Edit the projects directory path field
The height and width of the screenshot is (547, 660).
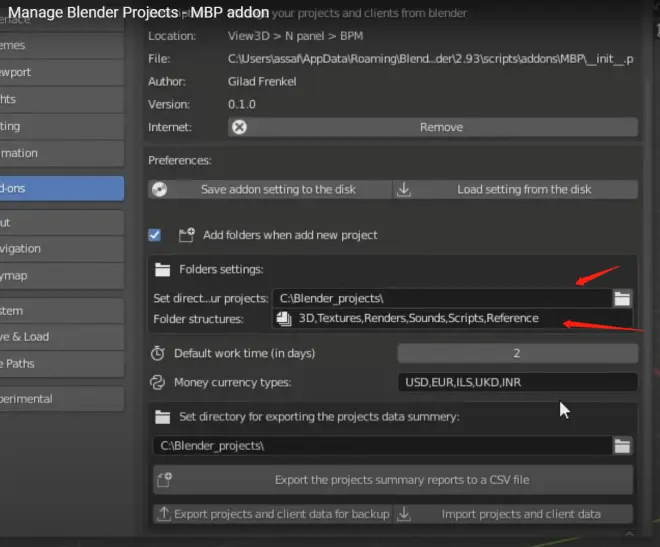click(442, 298)
